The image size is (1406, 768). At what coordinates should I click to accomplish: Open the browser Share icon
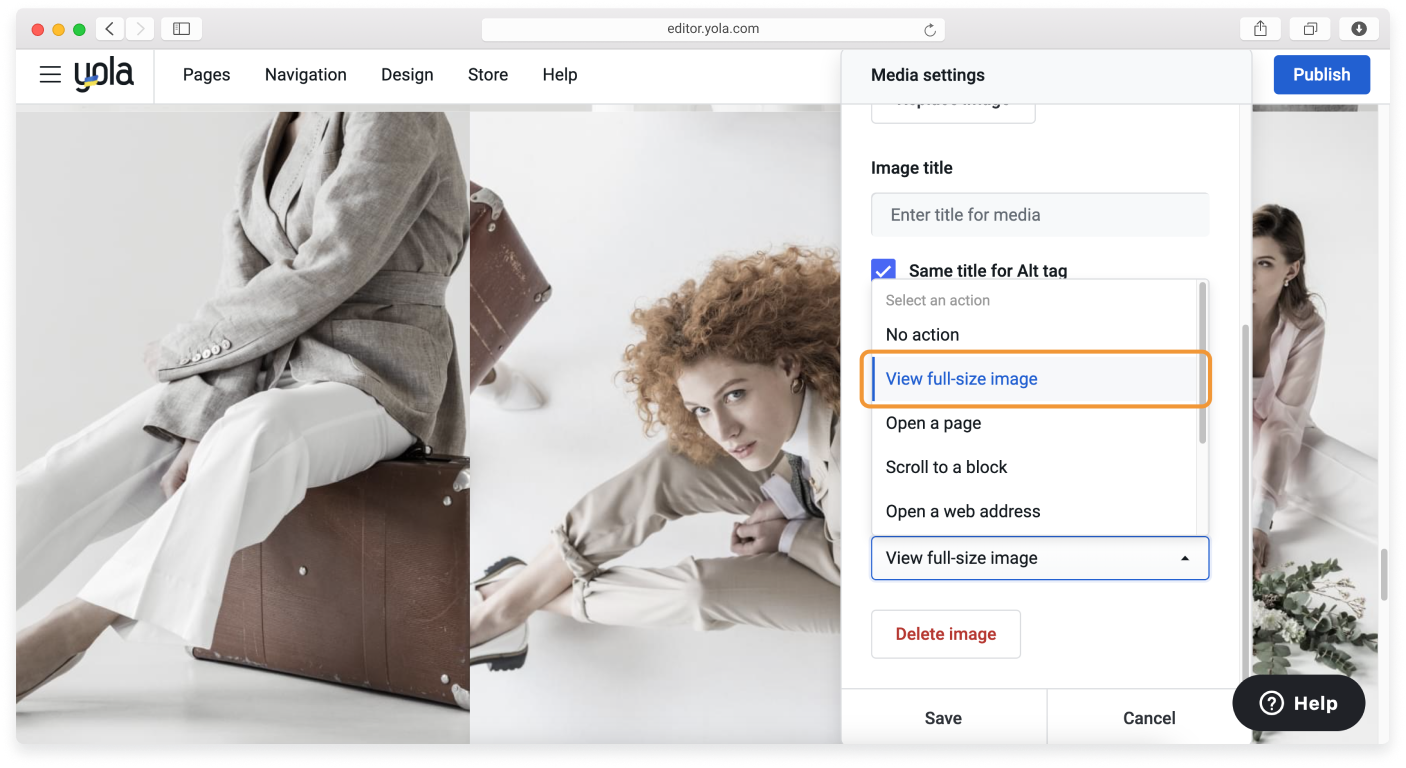tap(1260, 28)
